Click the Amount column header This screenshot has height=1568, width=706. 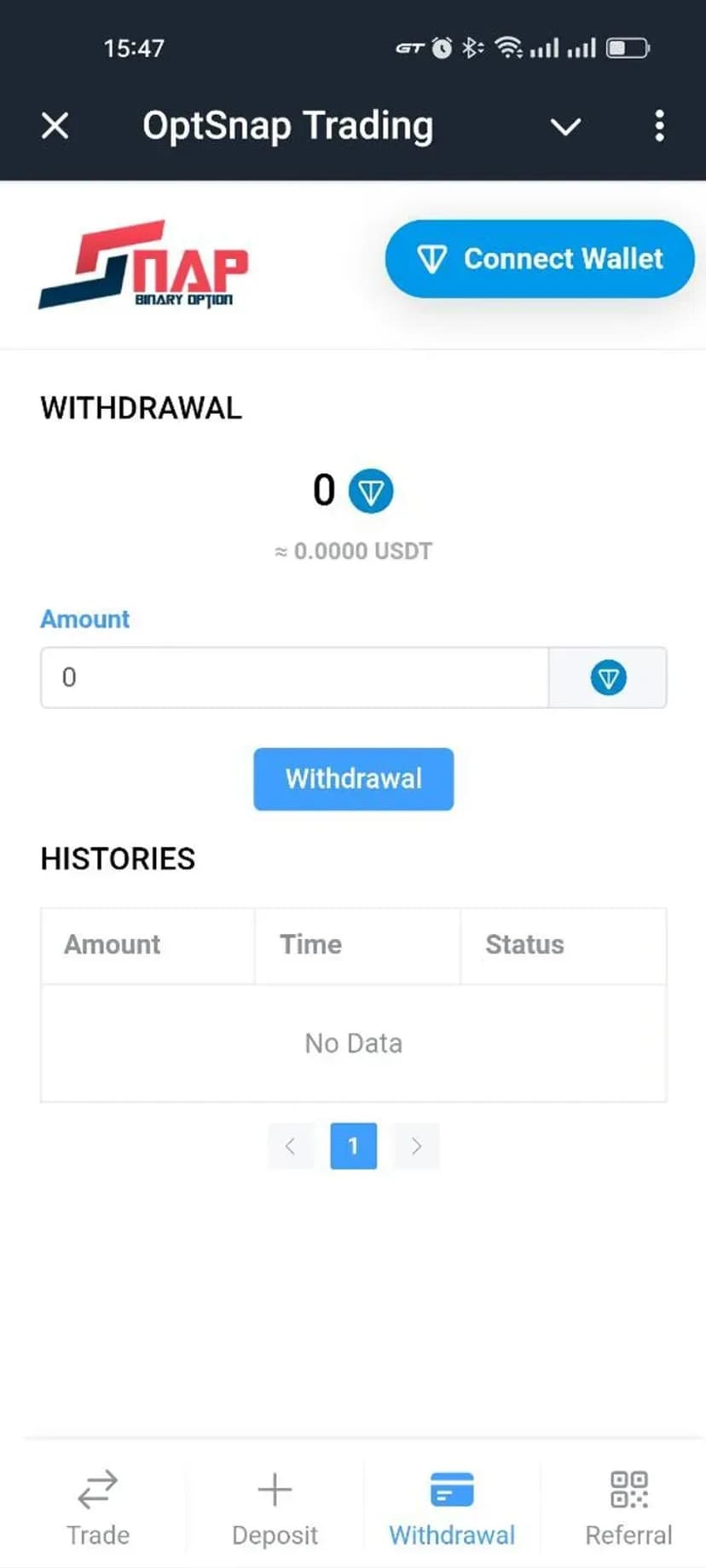113,944
